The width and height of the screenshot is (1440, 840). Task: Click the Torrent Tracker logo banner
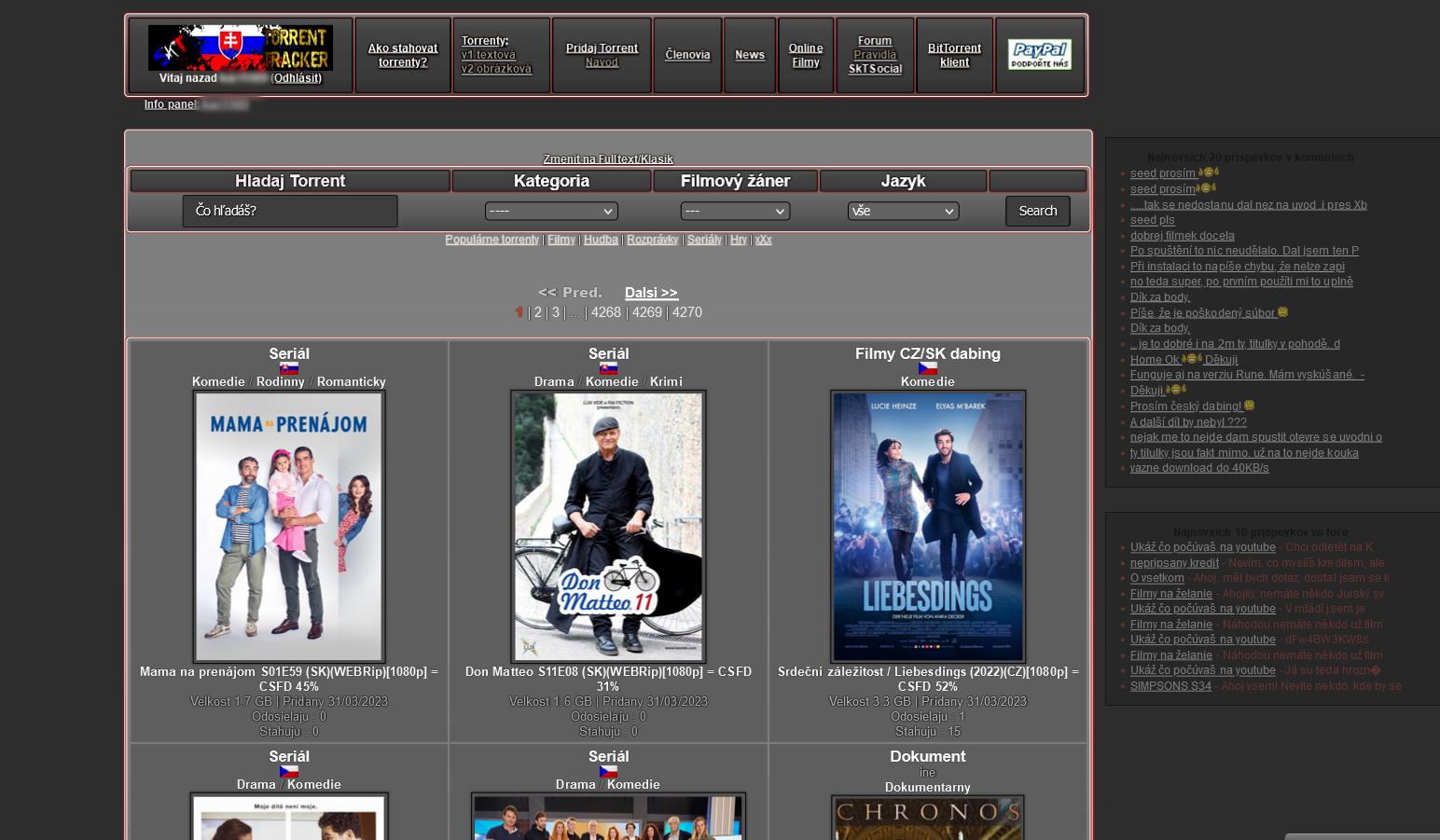pos(241,48)
